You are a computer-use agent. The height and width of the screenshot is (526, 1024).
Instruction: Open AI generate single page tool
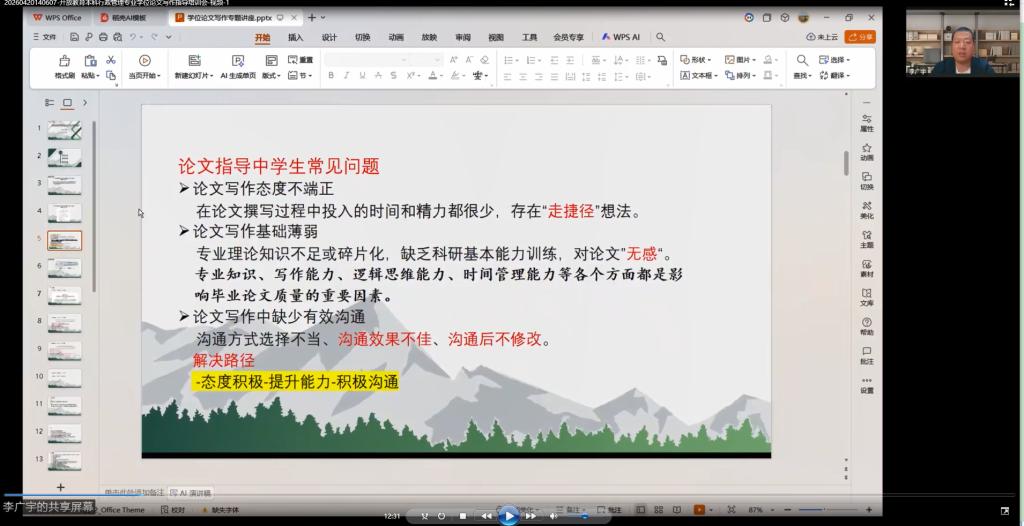click(237, 62)
